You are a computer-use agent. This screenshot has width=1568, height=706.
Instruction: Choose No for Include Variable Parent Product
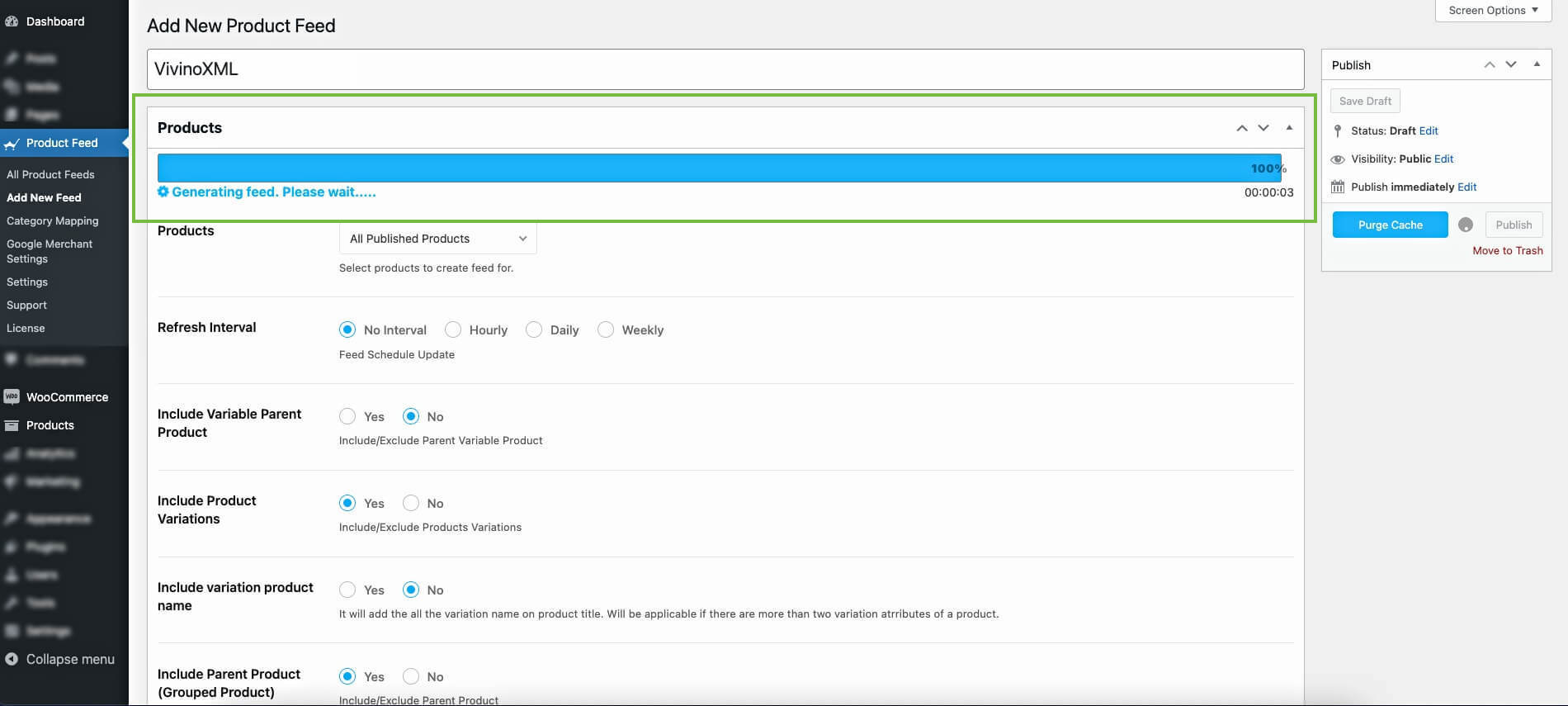[411, 416]
